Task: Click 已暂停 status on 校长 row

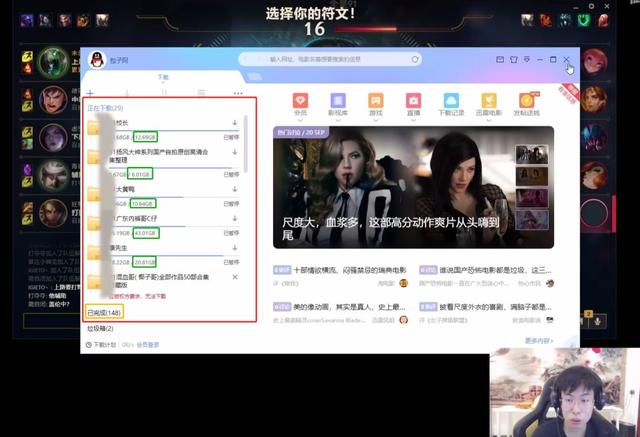Action: [231, 137]
